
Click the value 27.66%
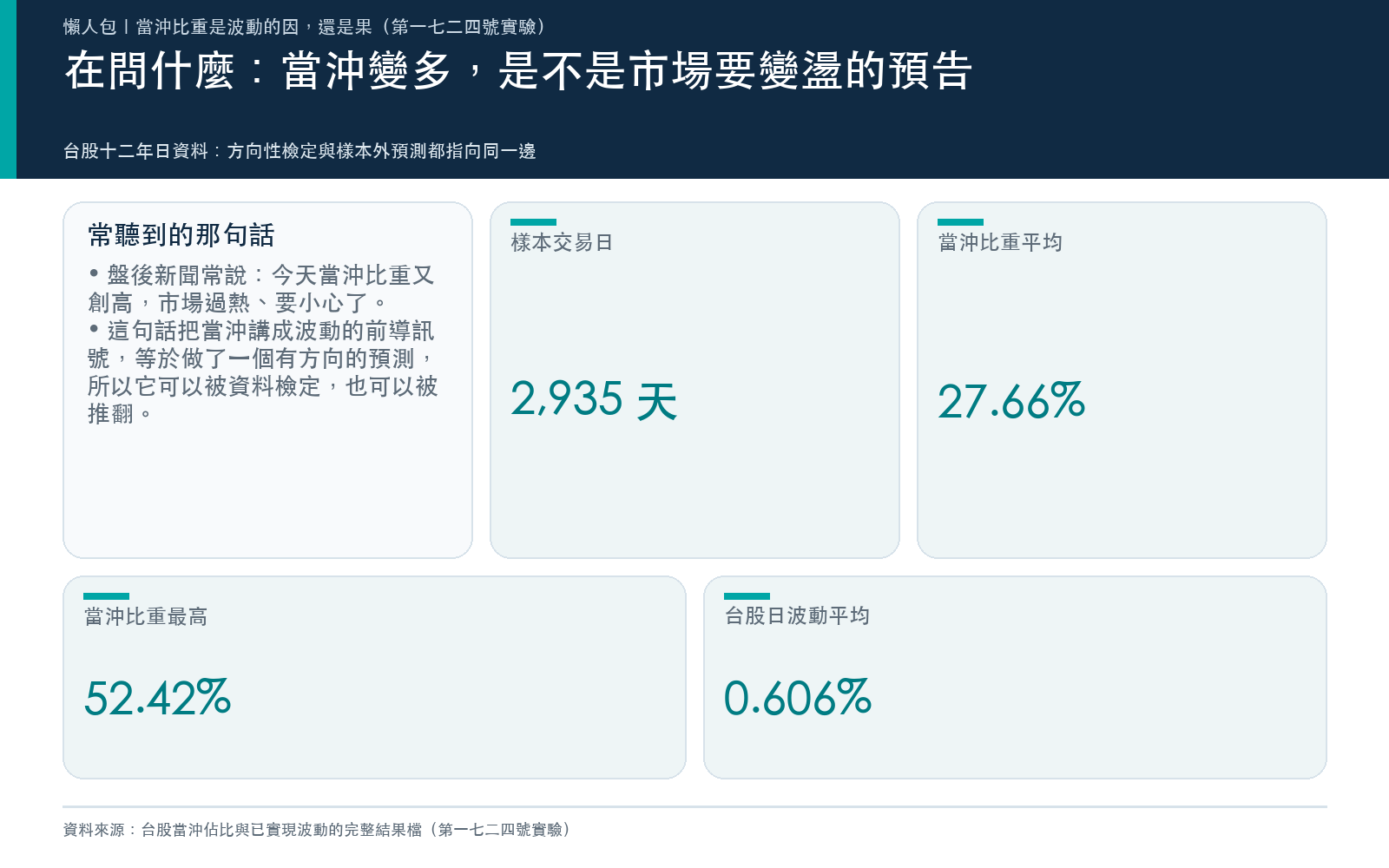[x=1011, y=401]
